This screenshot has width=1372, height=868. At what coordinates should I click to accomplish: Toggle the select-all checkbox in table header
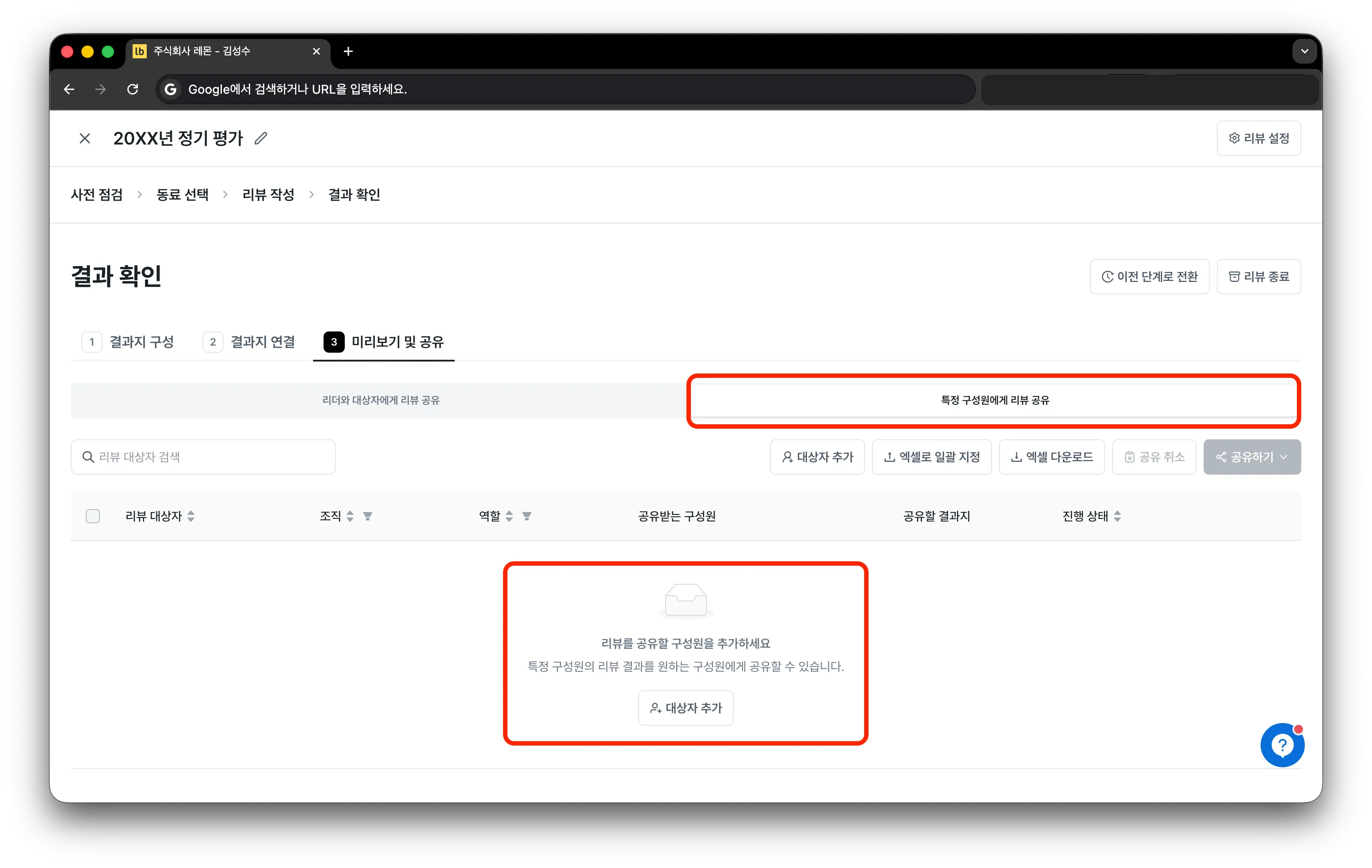93,516
